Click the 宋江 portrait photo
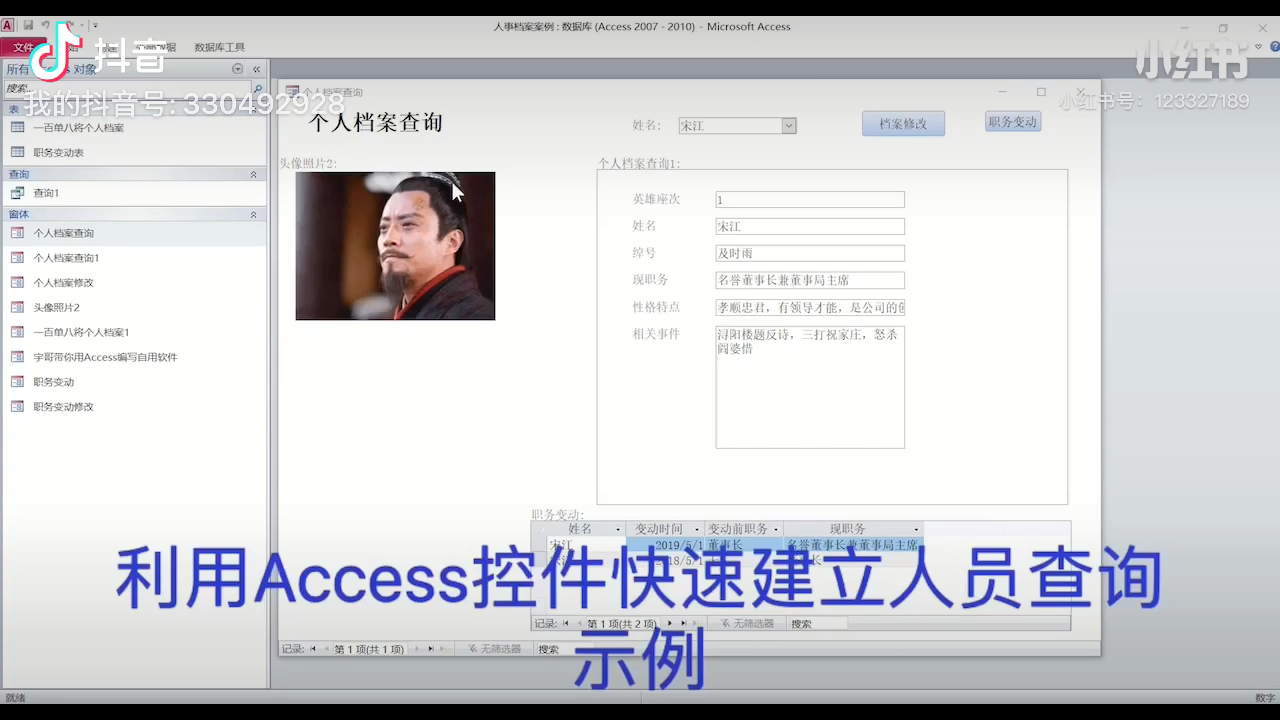 (395, 246)
